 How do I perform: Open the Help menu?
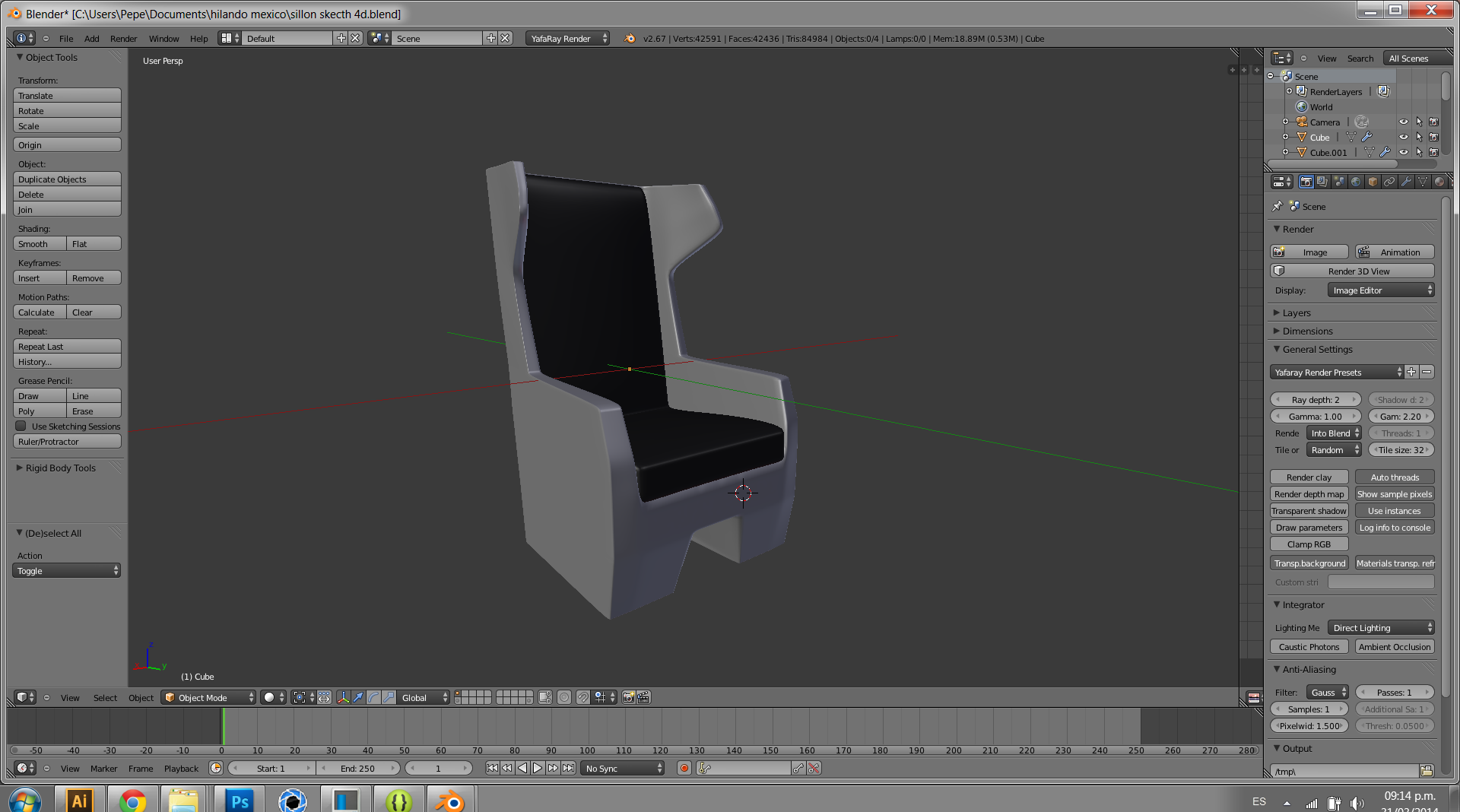[x=198, y=38]
